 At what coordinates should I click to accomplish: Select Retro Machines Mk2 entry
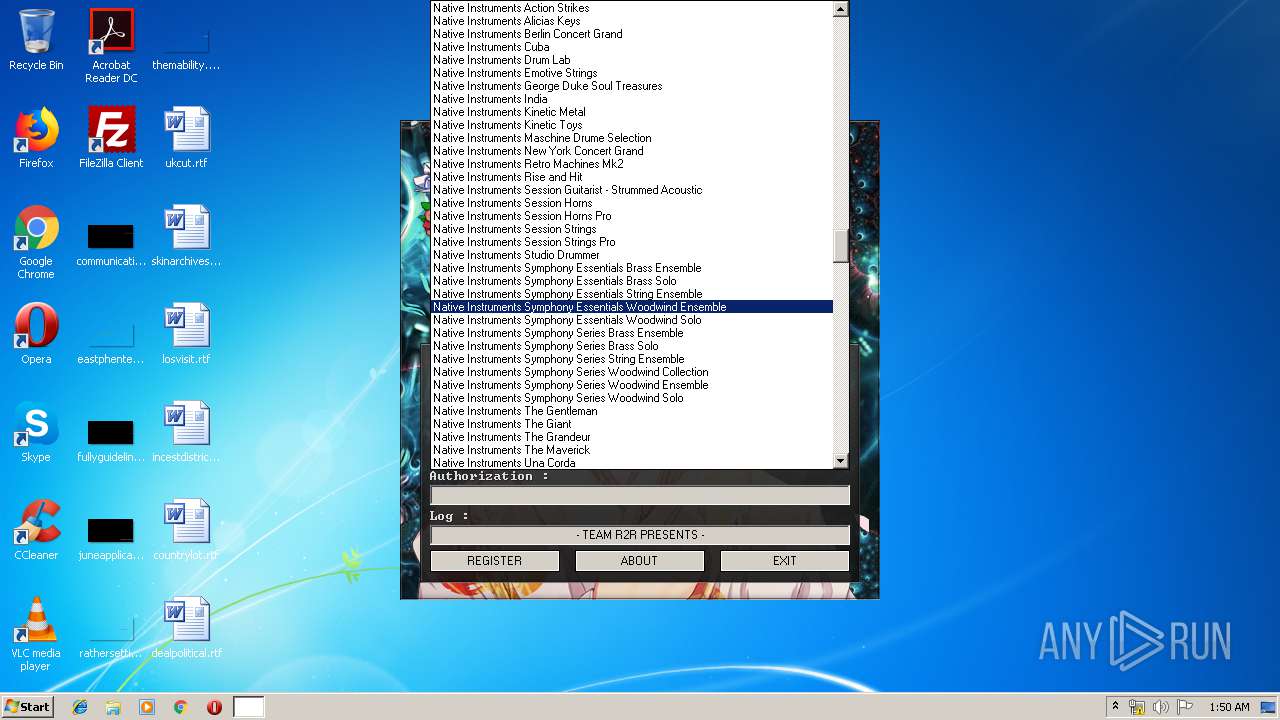pyautogui.click(x=632, y=164)
